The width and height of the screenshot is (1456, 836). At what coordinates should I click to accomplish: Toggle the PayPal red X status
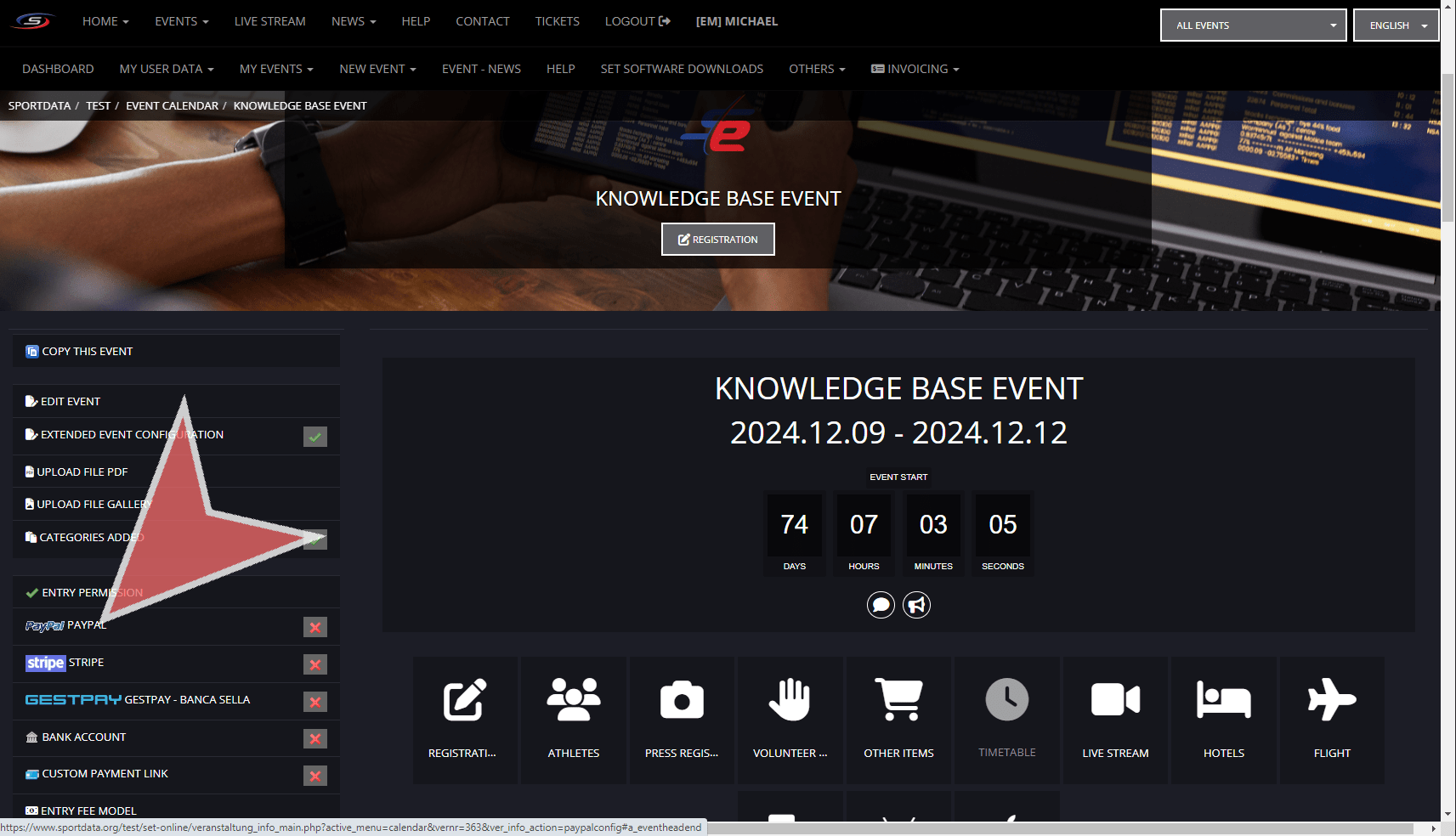tap(315, 627)
